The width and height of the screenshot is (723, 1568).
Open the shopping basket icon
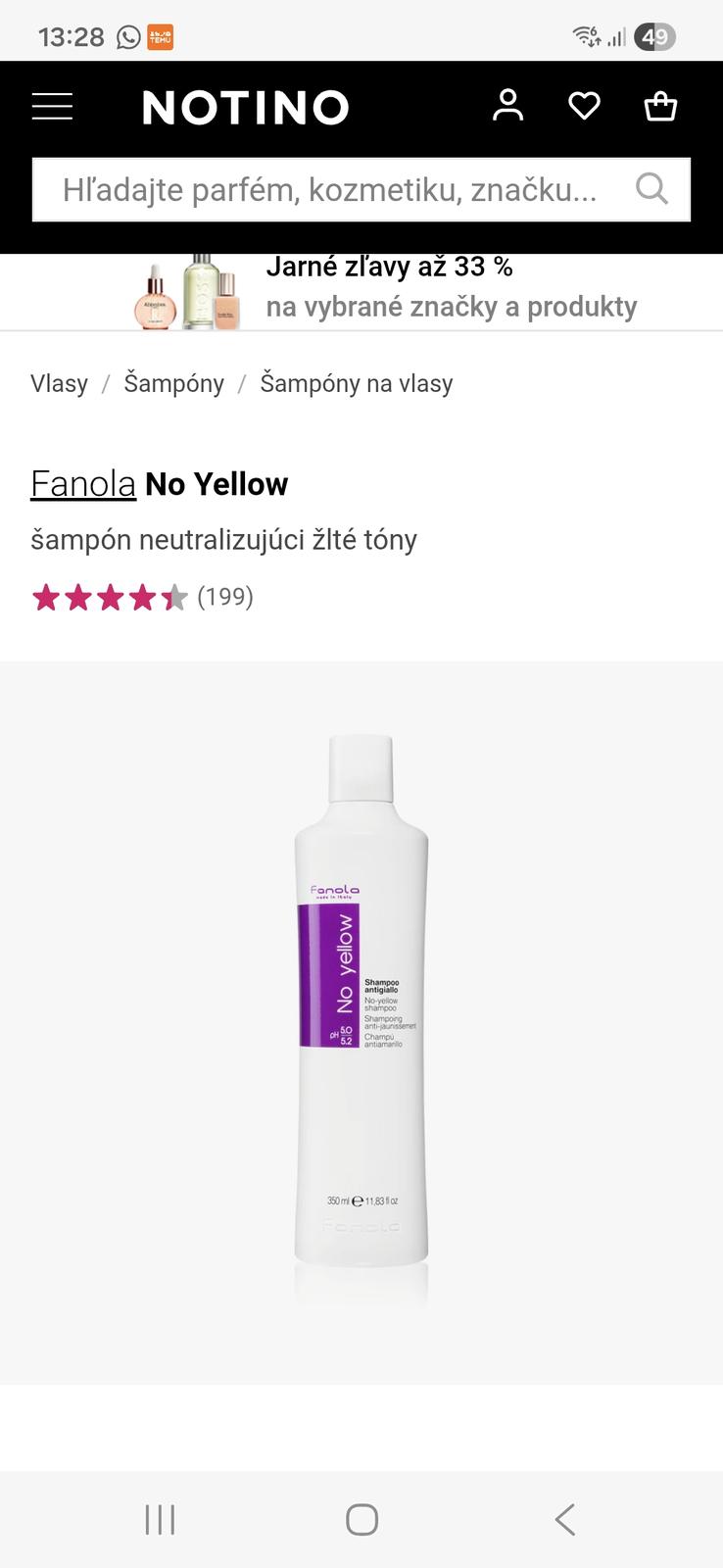tap(660, 106)
